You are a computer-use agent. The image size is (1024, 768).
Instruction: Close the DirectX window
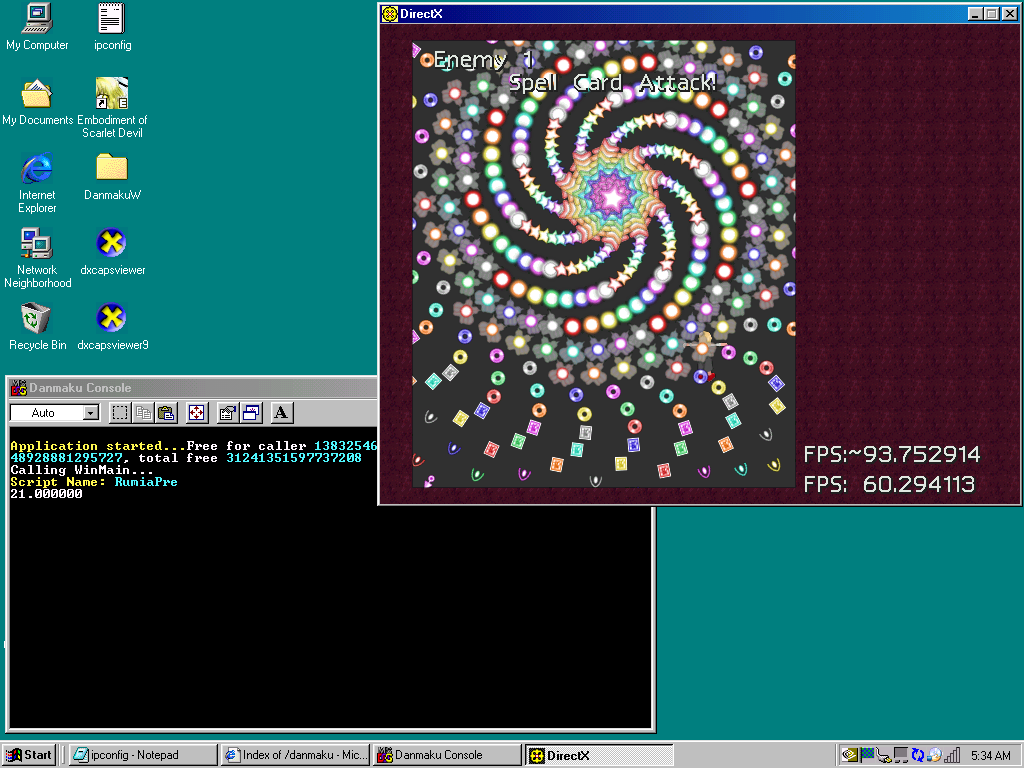point(1010,14)
